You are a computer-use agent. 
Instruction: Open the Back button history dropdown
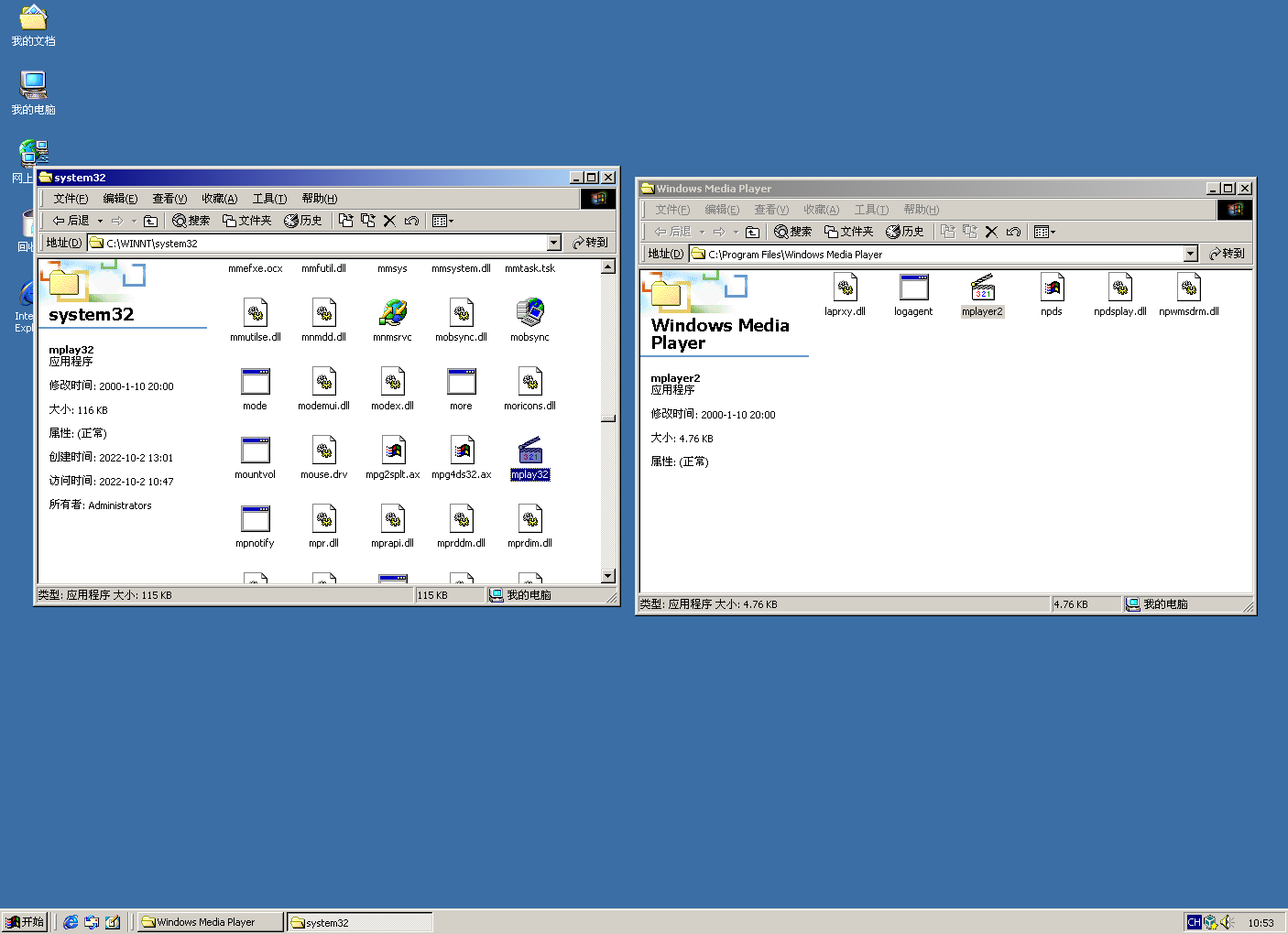[101, 220]
